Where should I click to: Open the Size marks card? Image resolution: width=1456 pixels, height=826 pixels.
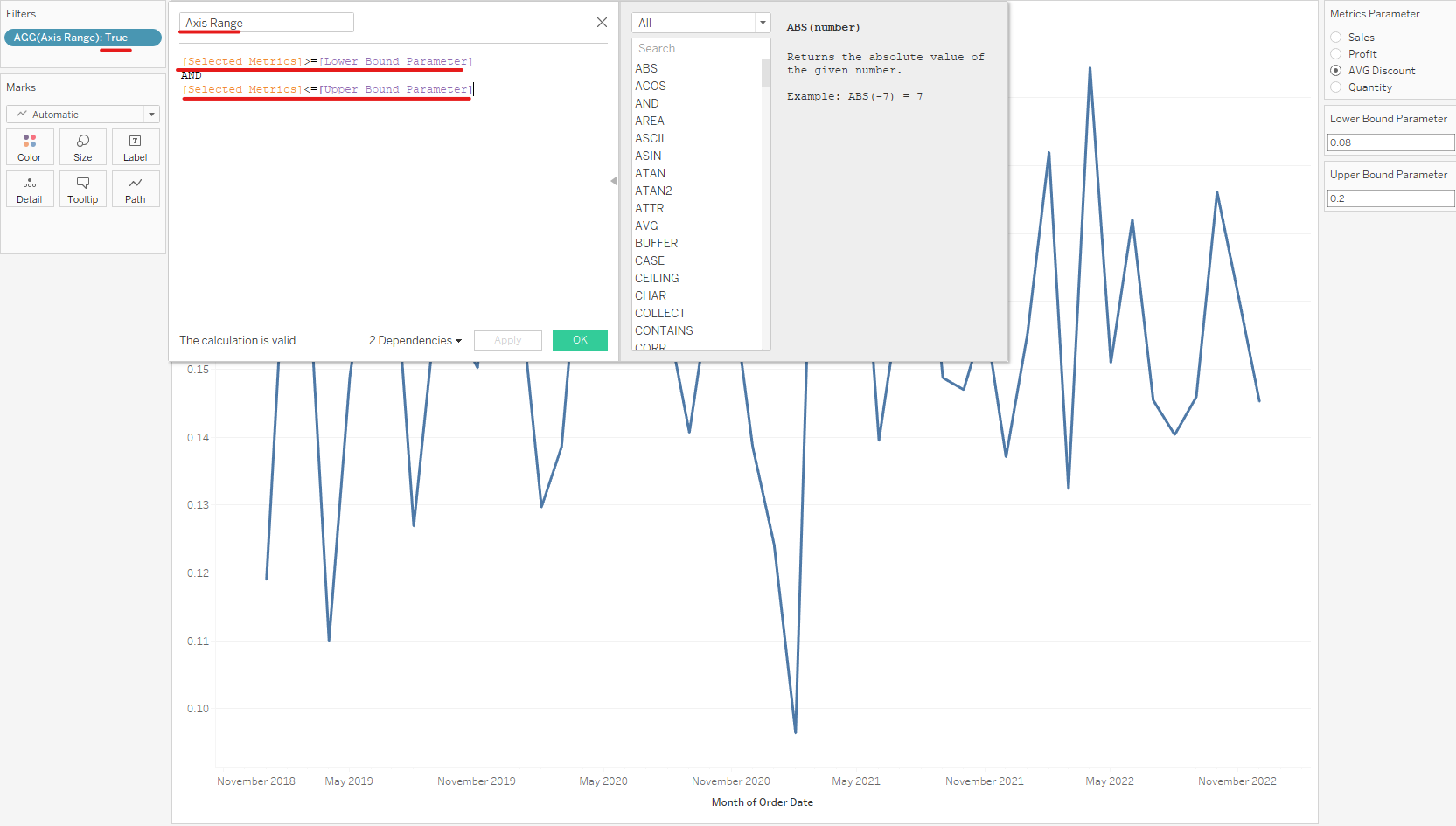(83, 147)
